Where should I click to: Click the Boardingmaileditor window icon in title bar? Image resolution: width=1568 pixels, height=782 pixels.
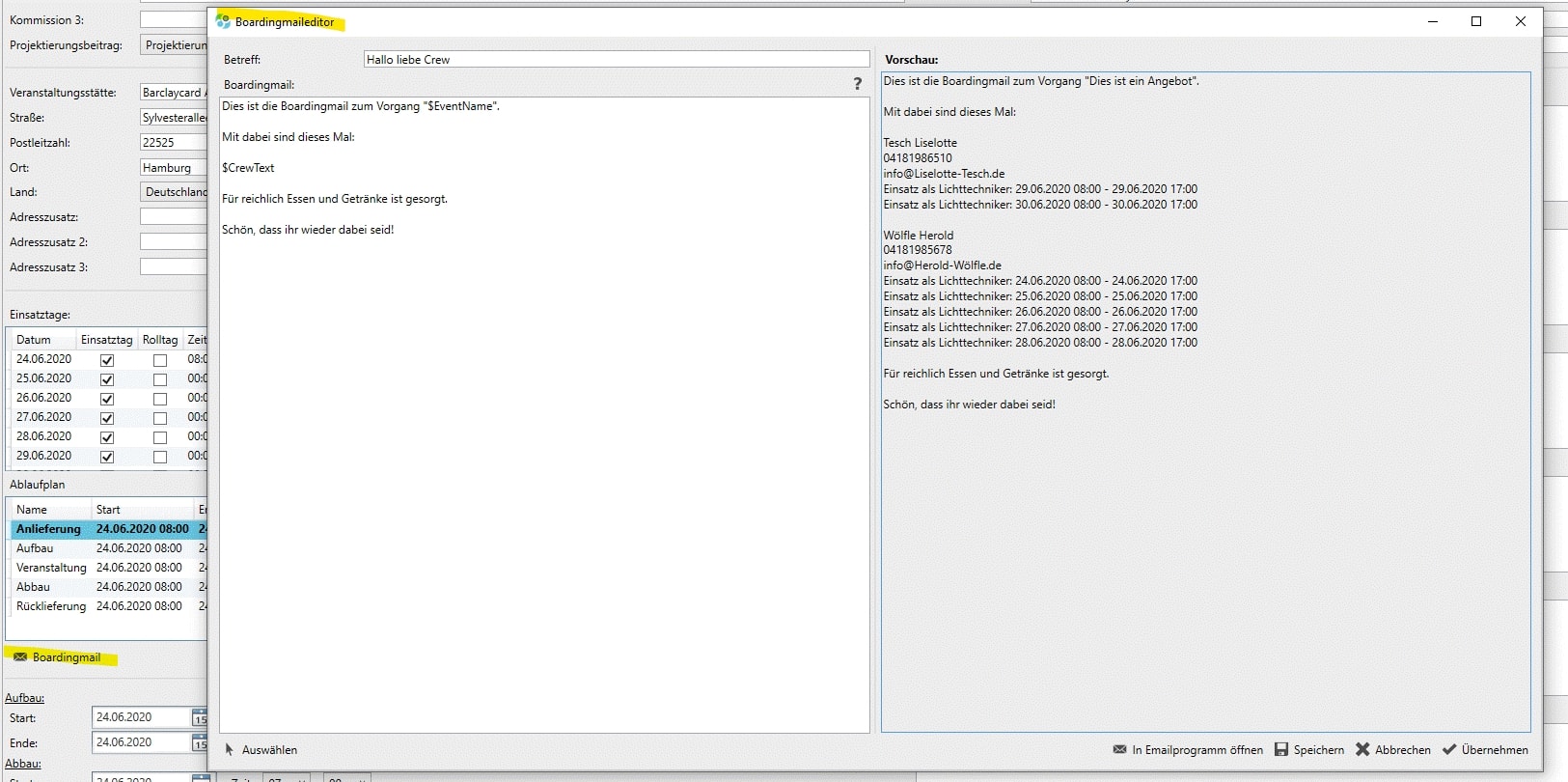(x=223, y=21)
